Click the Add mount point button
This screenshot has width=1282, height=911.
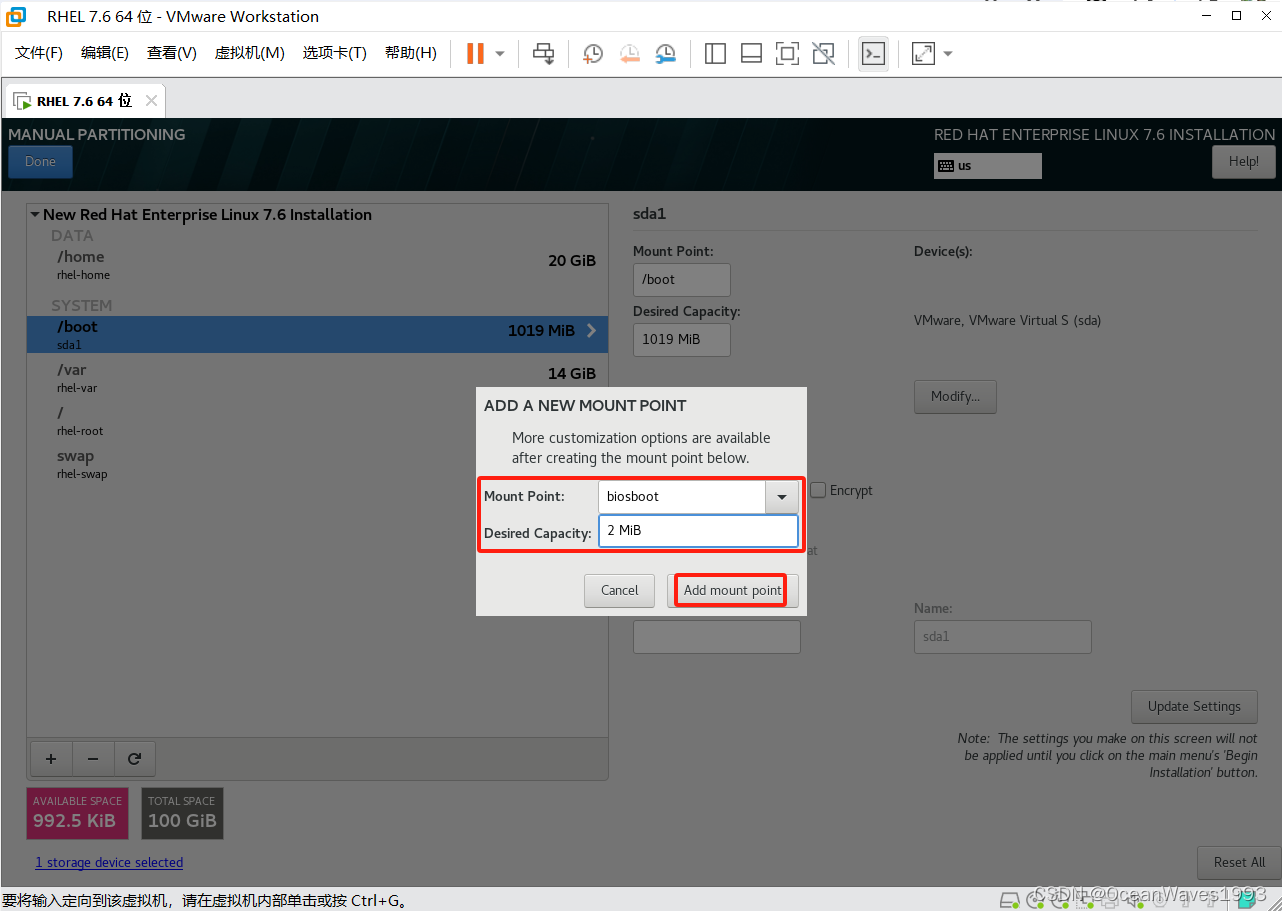[732, 590]
